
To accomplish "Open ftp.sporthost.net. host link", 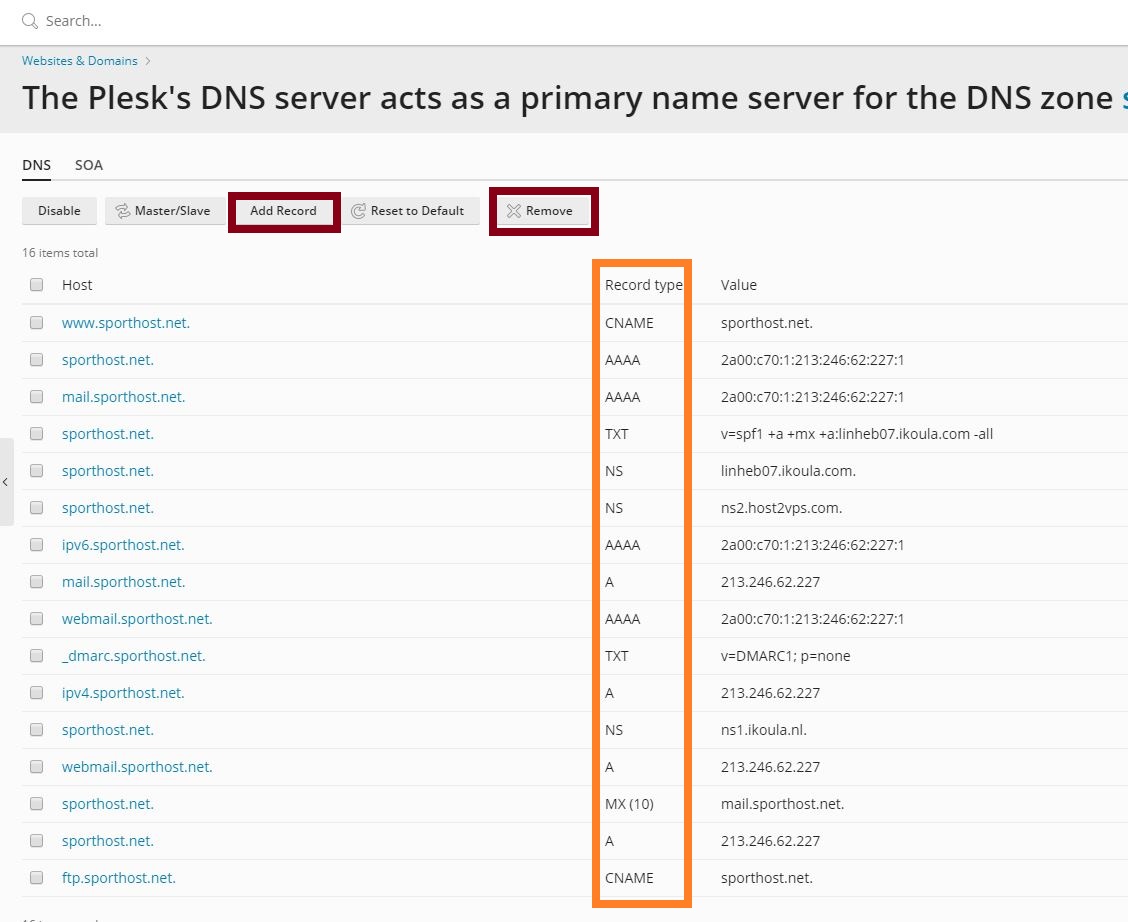I will coord(119,878).
